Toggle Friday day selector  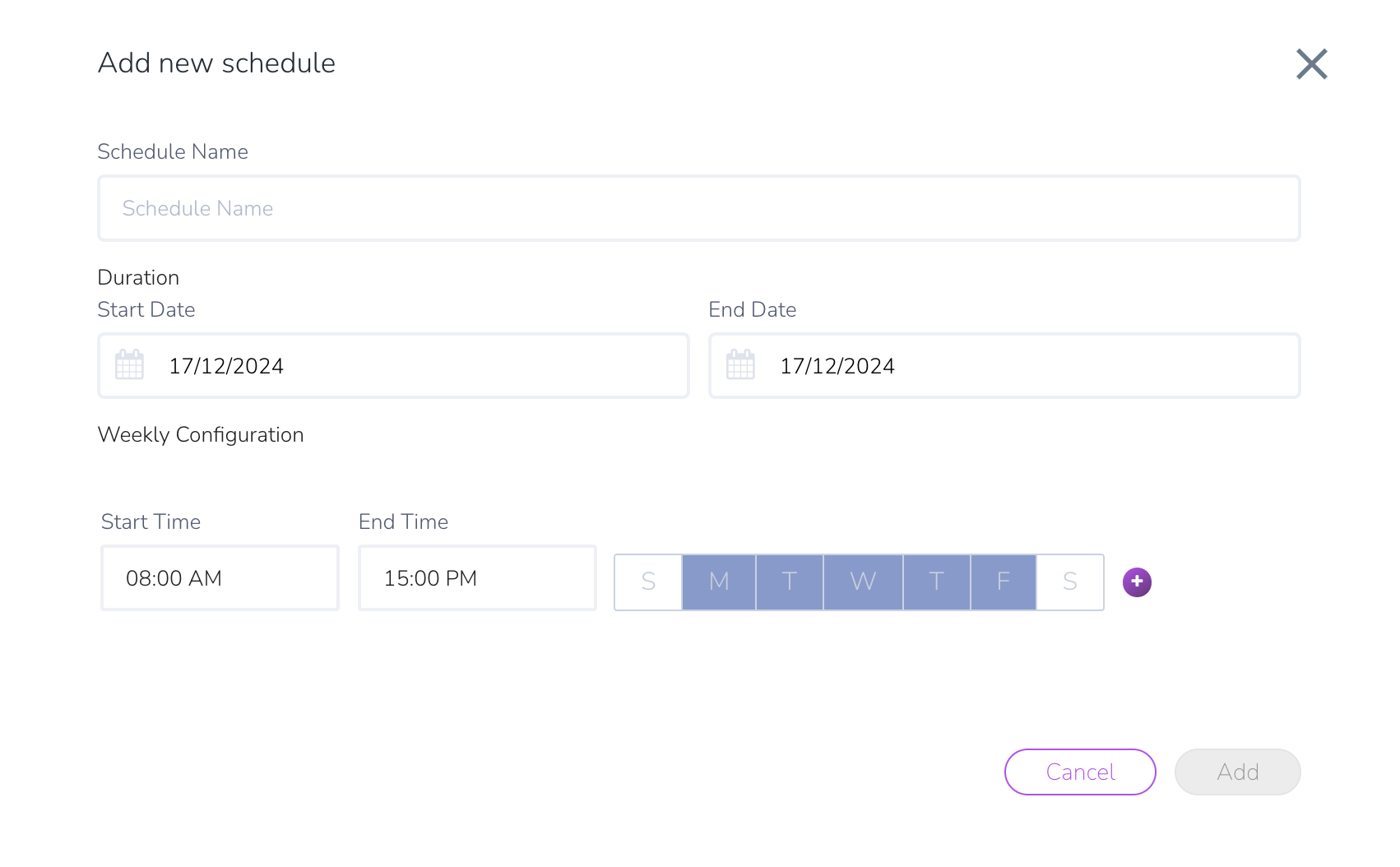[x=1004, y=582]
